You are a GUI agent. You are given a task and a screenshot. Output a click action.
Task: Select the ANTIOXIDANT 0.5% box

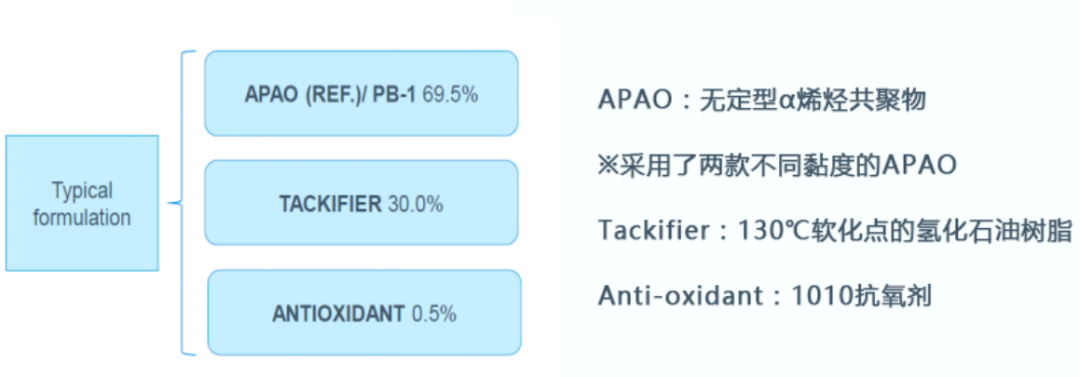pos(364,312)
